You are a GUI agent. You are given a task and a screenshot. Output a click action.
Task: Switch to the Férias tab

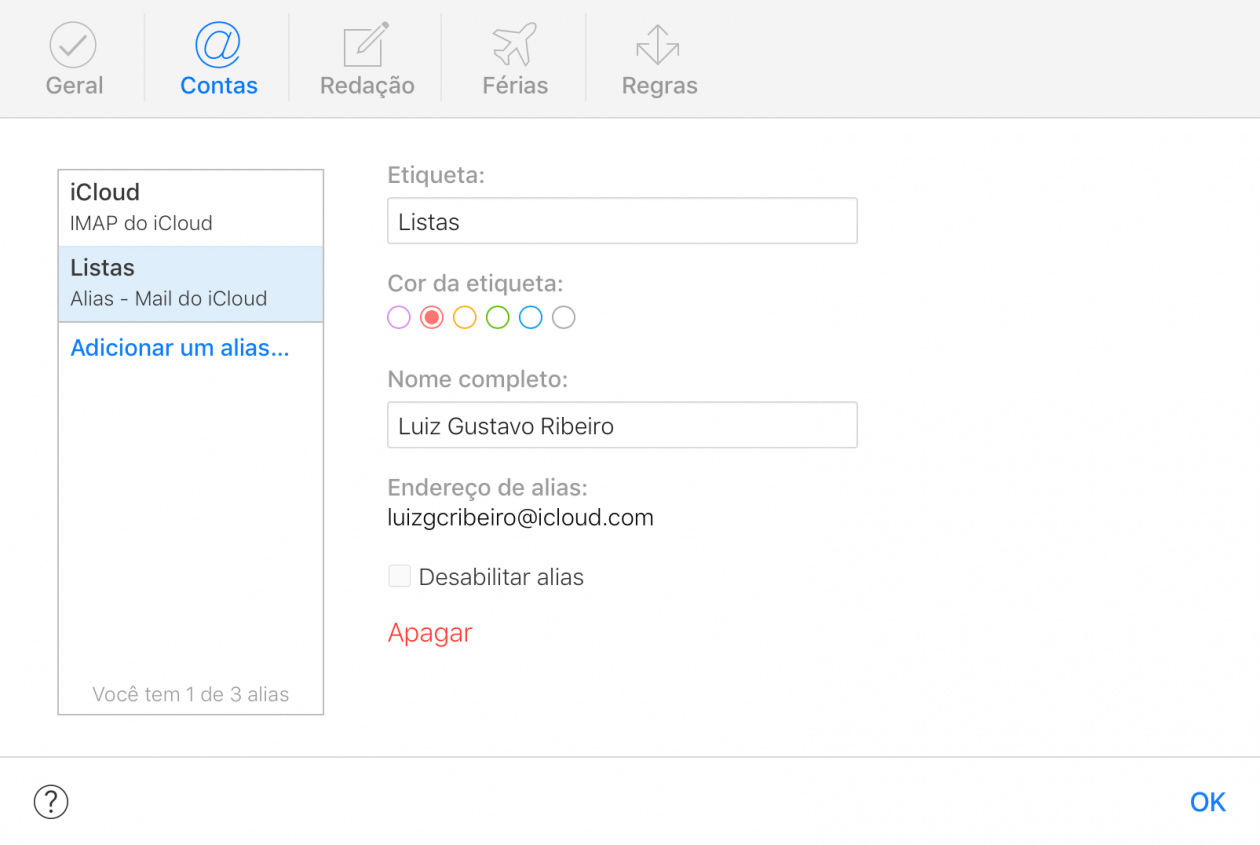[x=514, y=58]
